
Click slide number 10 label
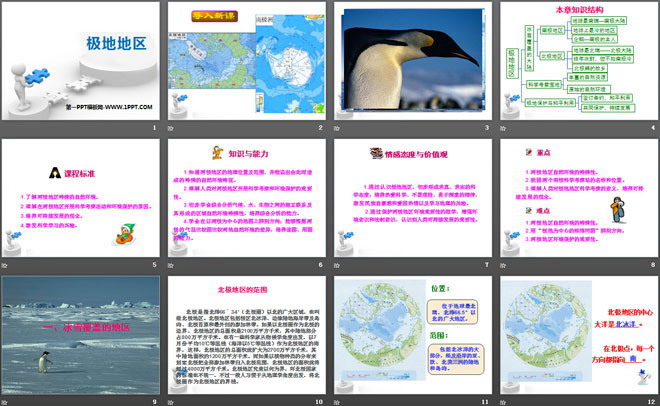point(319,402)
